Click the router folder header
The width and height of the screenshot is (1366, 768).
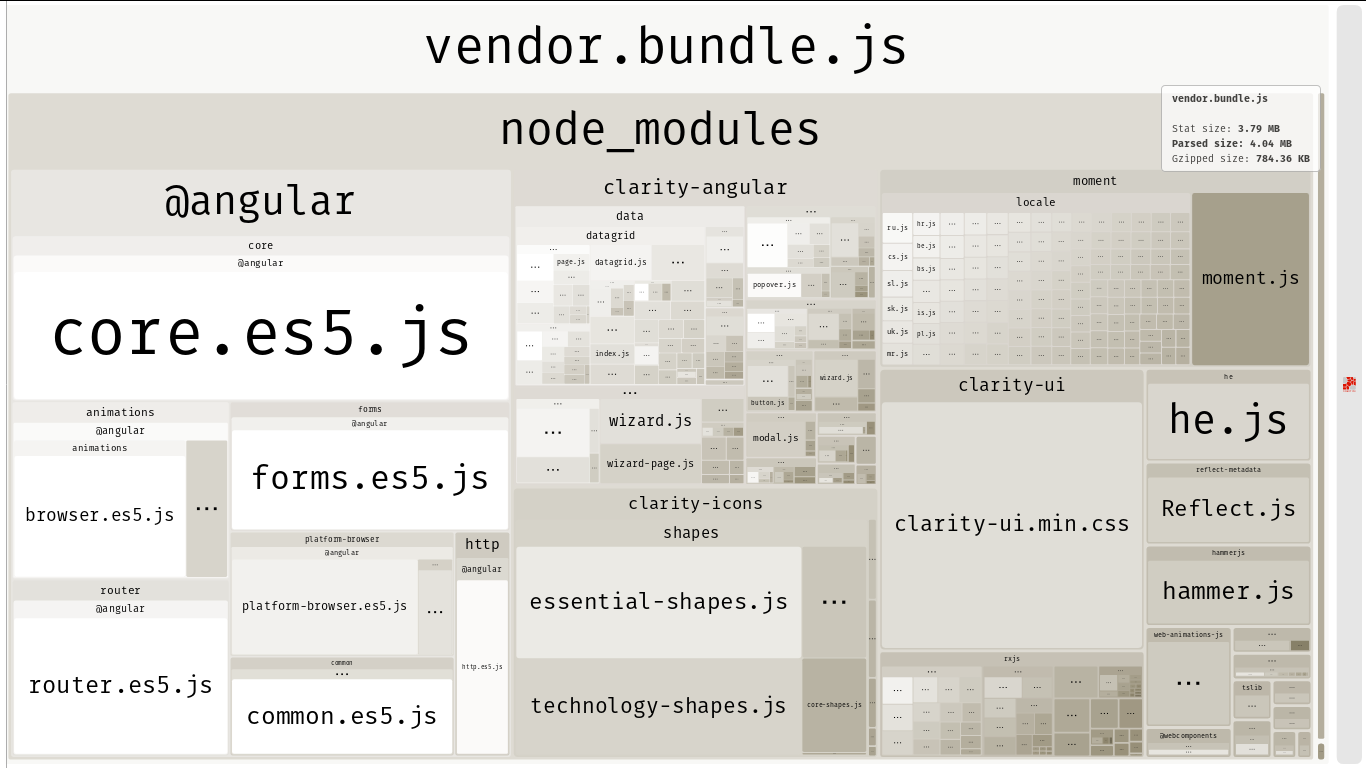(x=121, y=590)
